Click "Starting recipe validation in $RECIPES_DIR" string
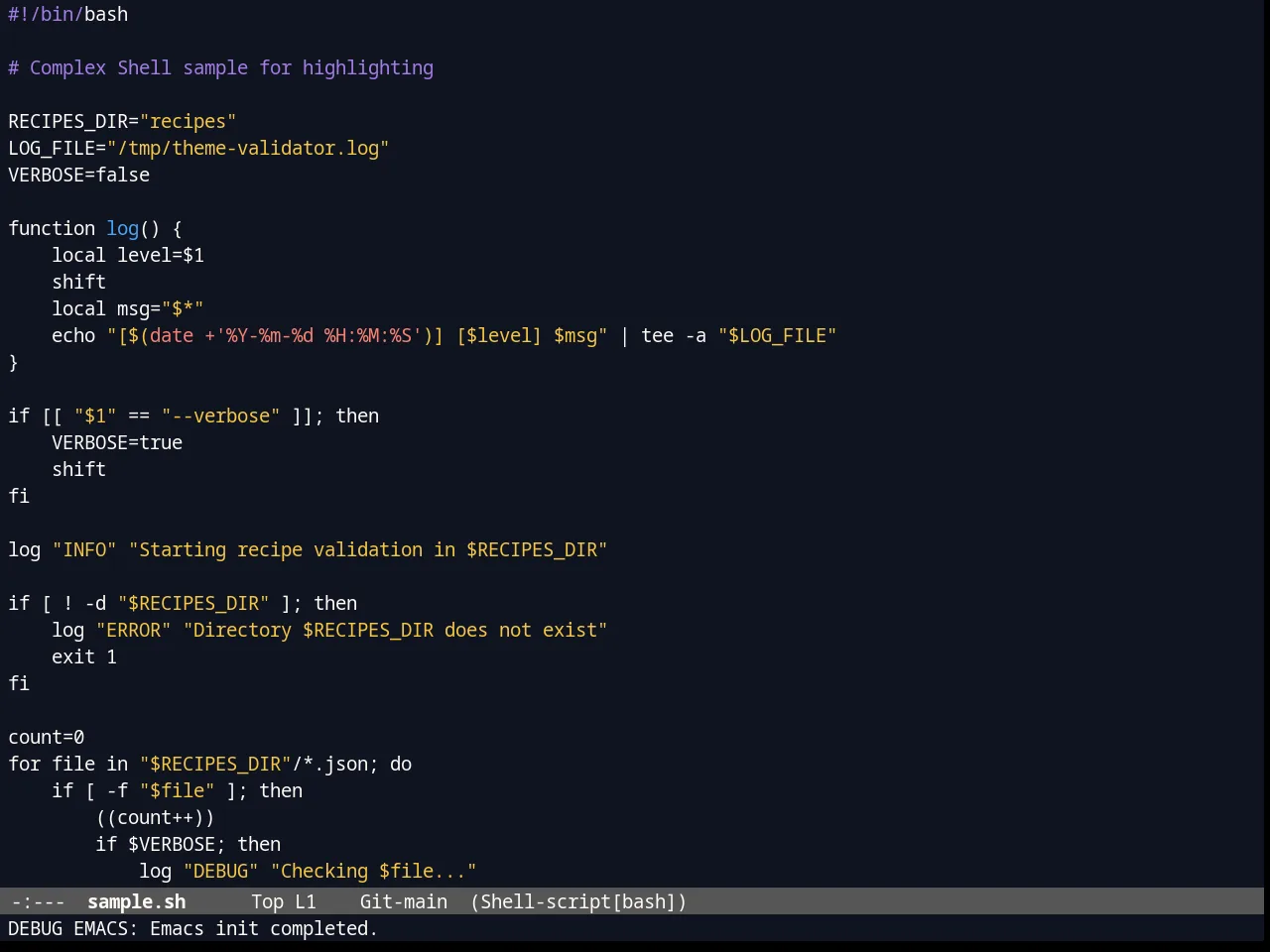Viewport: 1270px width, 952px height. pyautogui.click(x=368, y=549)
